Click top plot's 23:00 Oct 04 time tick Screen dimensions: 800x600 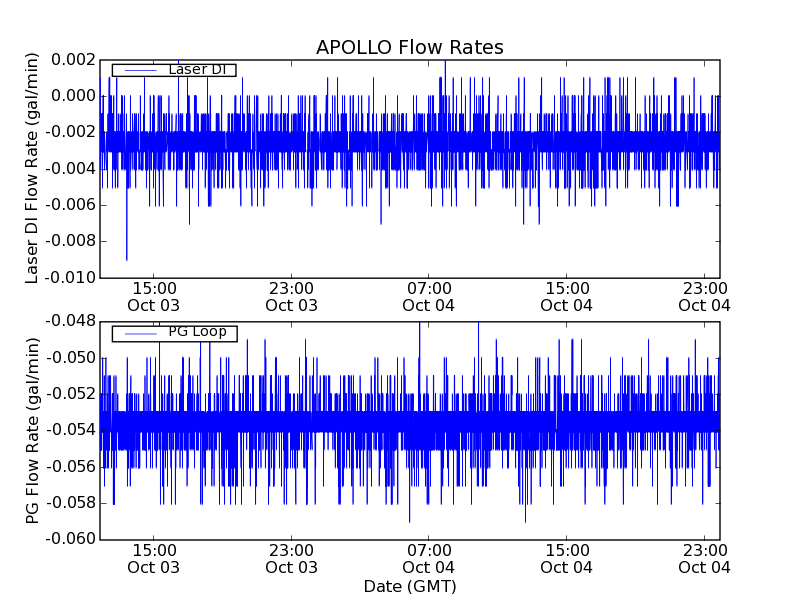coord(705,296)
